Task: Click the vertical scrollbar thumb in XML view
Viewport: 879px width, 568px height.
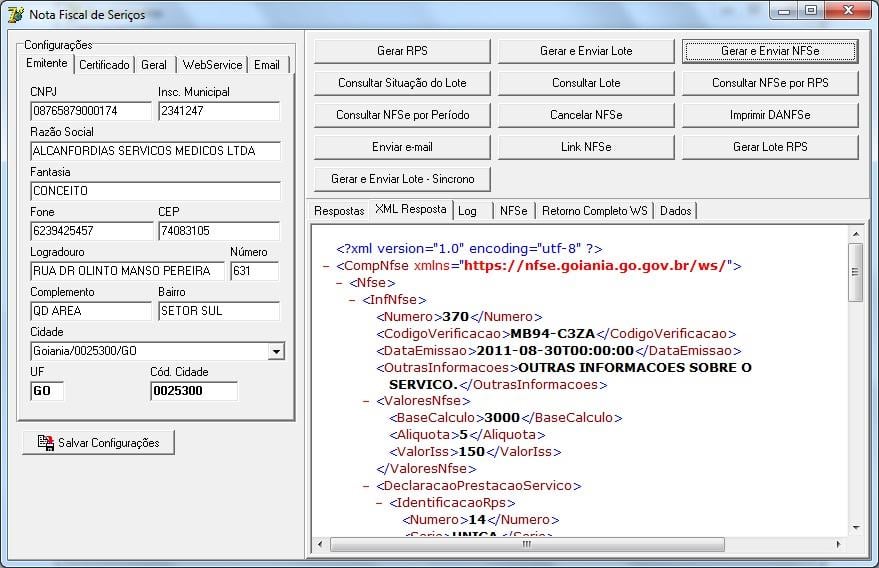Action: point(855,272)
